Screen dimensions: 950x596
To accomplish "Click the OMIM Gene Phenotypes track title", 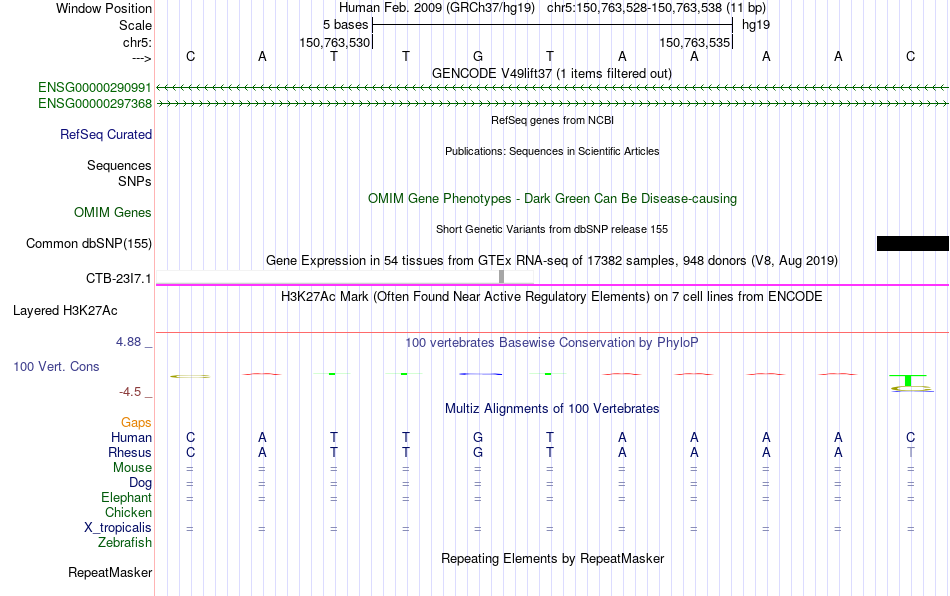I will (553, 199).
